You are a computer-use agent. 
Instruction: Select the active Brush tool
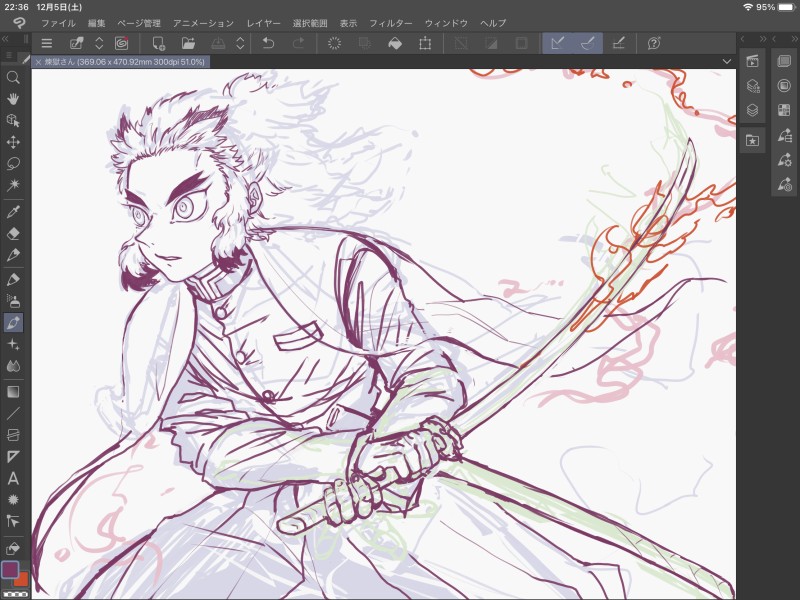click(x=13, y=322)
